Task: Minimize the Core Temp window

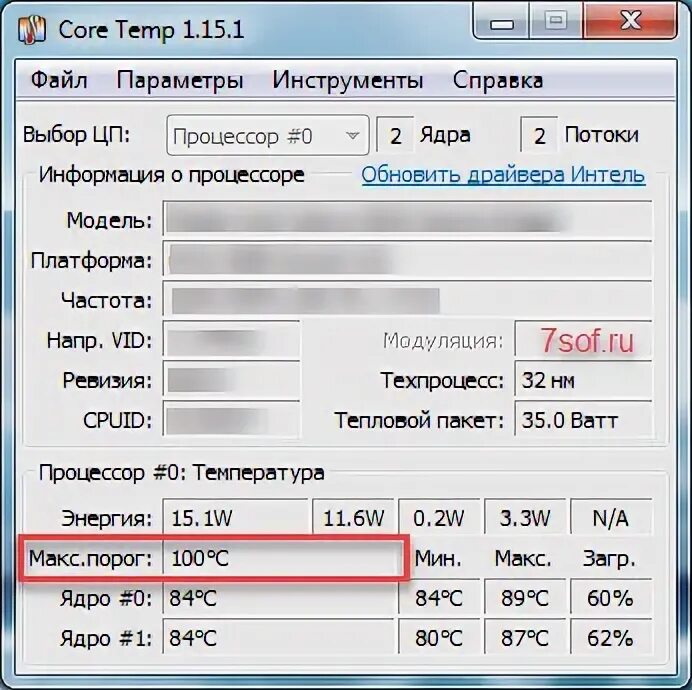Action: click(x=502, y=22)
